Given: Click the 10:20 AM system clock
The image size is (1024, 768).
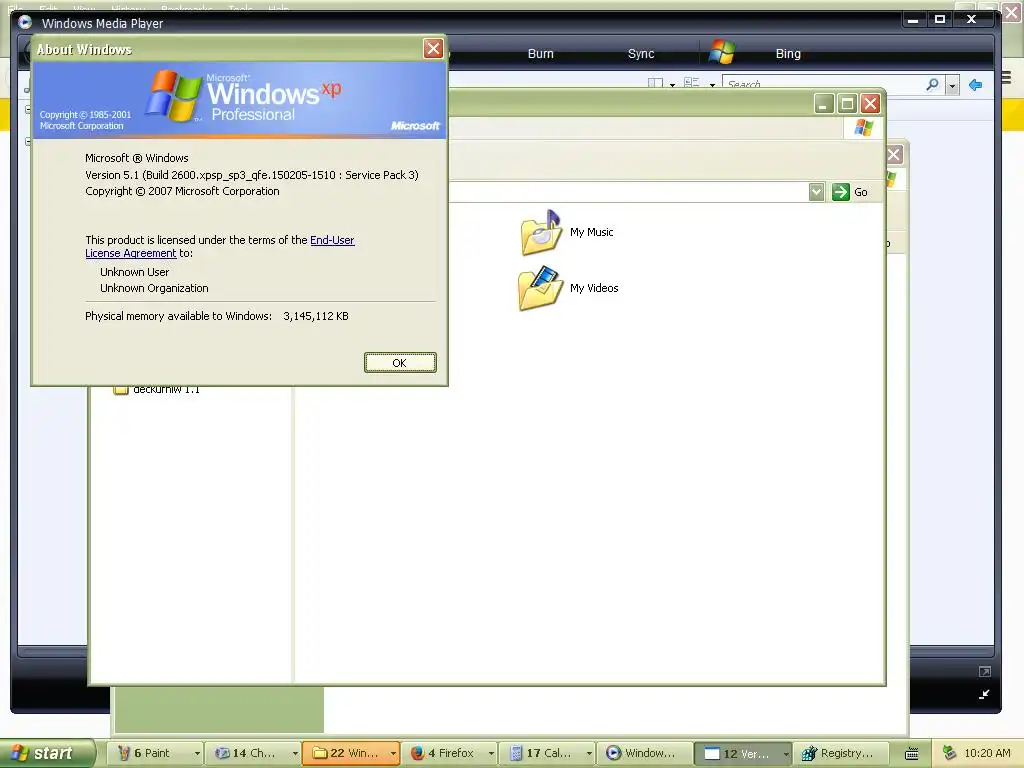Looking at the screenshot, I should (987, 753).
